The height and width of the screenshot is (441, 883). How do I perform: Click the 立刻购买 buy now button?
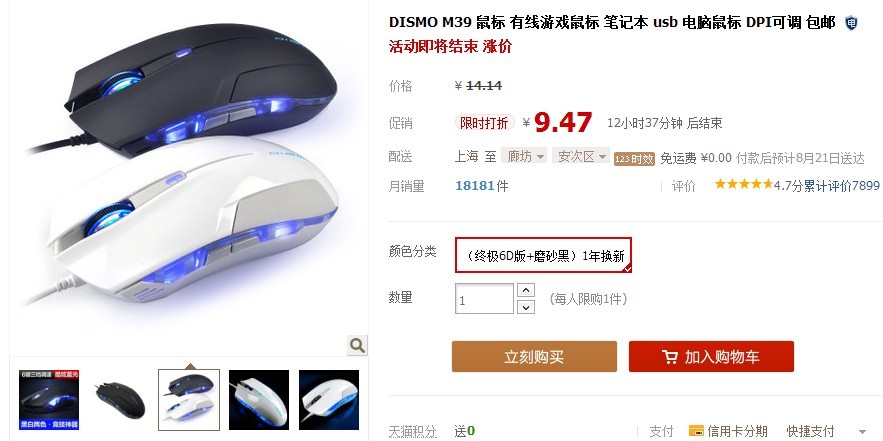coord(534,357)
